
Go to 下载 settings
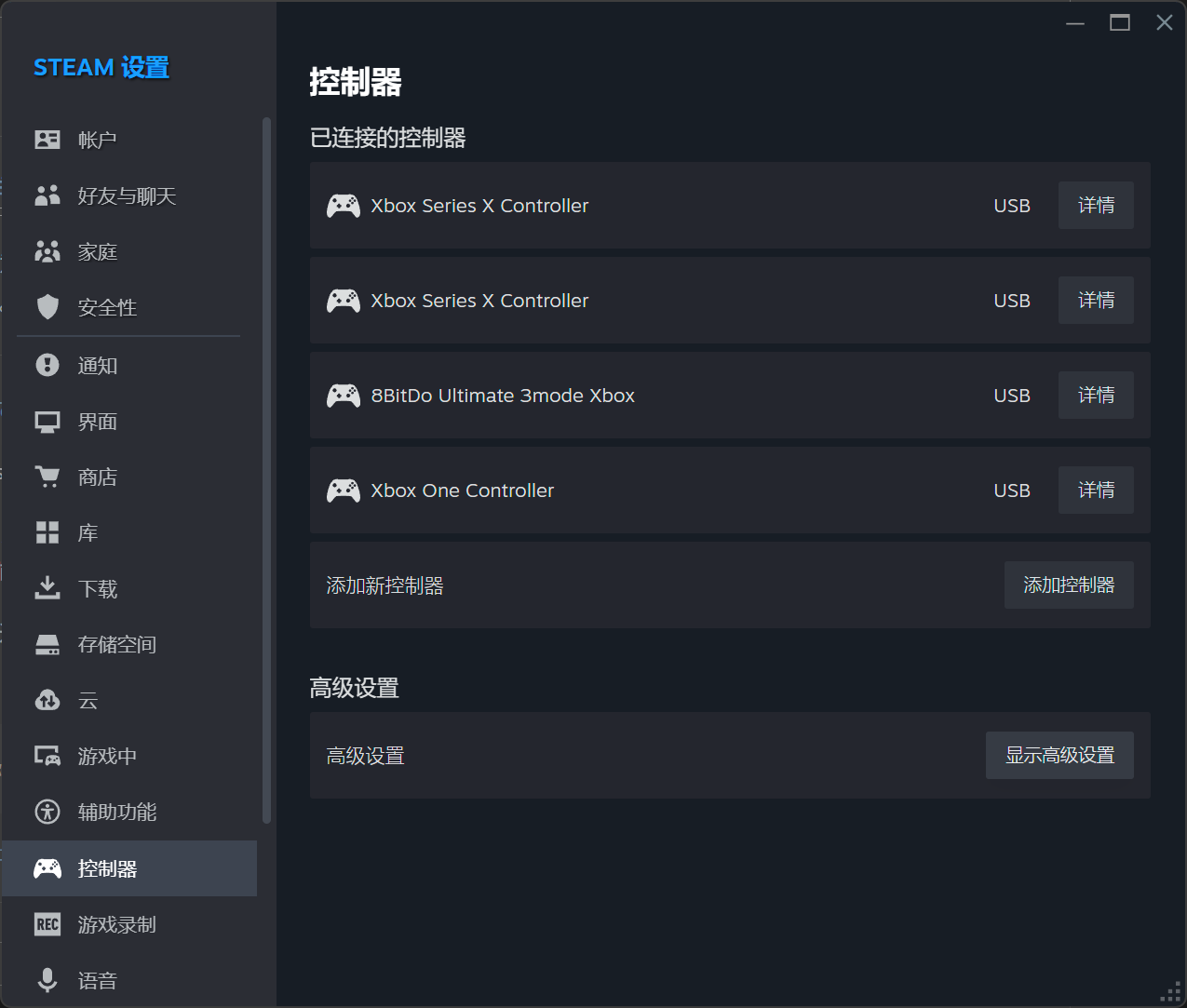129,588
